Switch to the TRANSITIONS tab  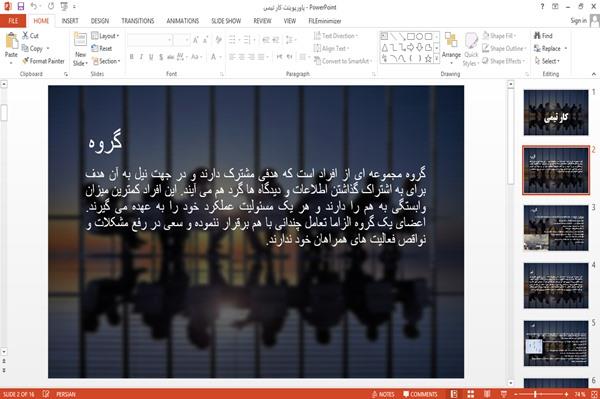point(138,21)
